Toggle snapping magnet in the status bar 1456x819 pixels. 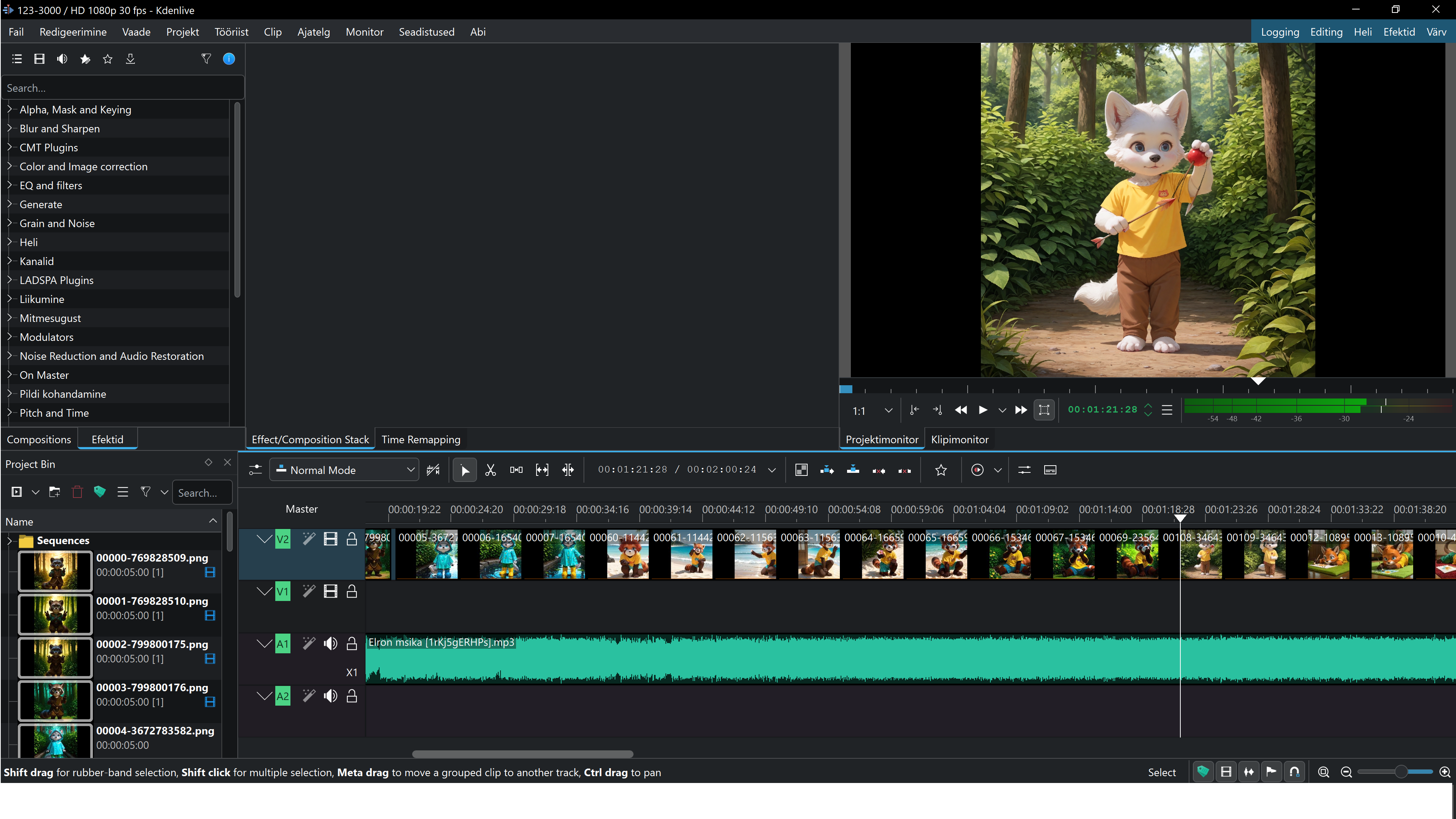[1294, 772]
